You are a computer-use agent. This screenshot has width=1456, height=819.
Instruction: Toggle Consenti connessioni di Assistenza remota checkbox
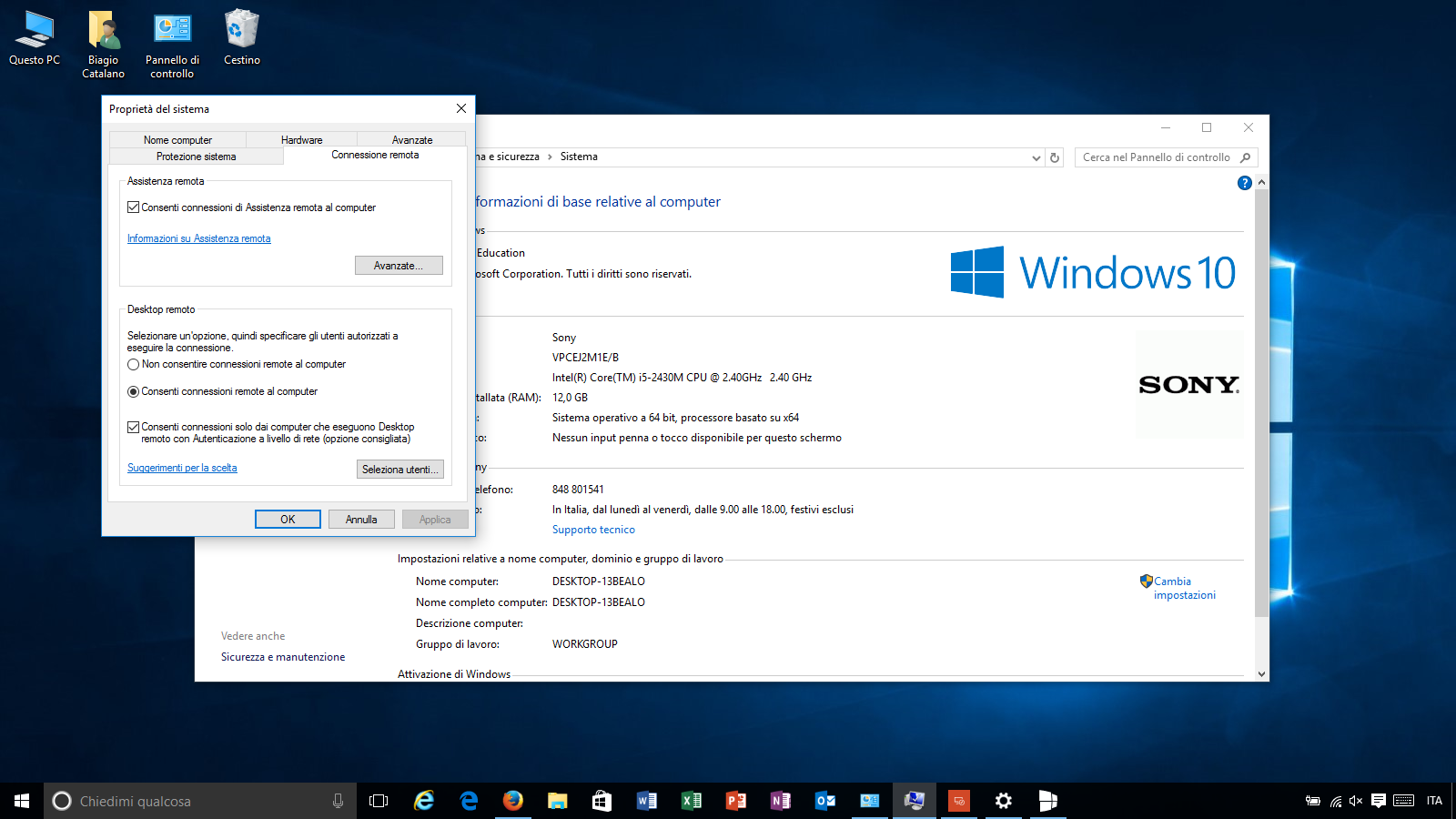133,207
